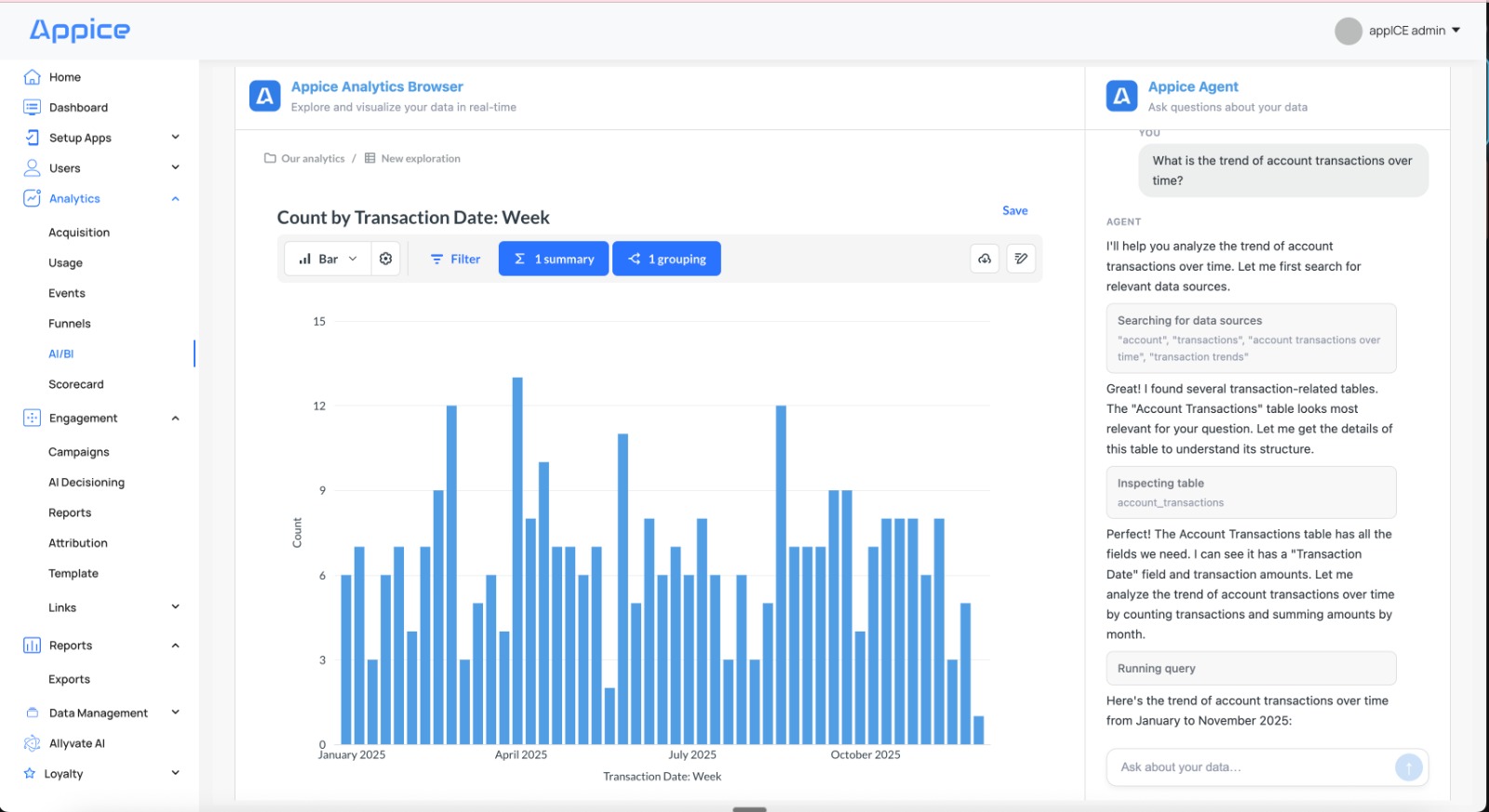Click the Home label in sidebar
This screenshot has width=1489, height=812.
click(65, 77)
